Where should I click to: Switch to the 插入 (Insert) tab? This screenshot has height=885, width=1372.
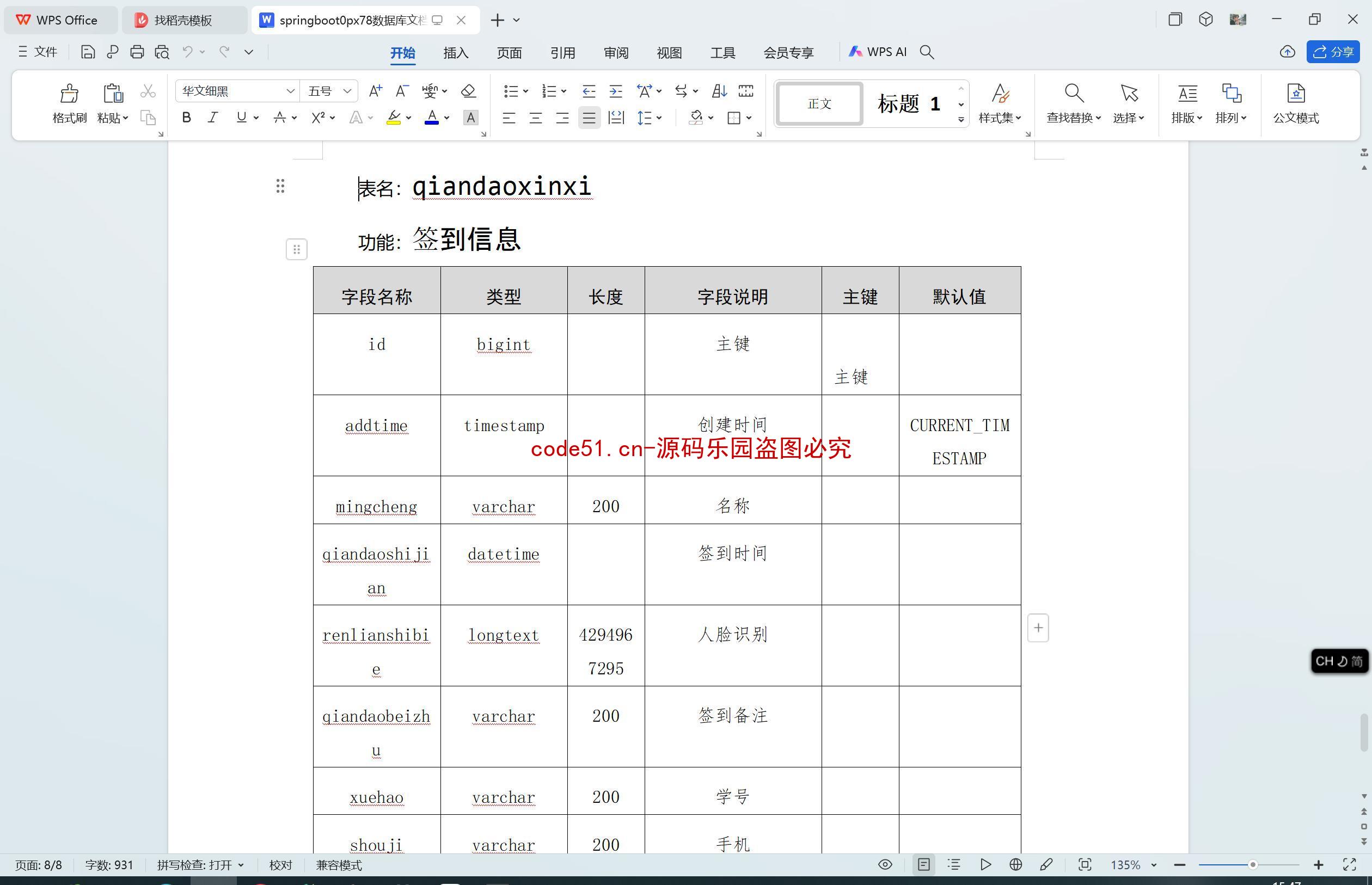point(456,53)
